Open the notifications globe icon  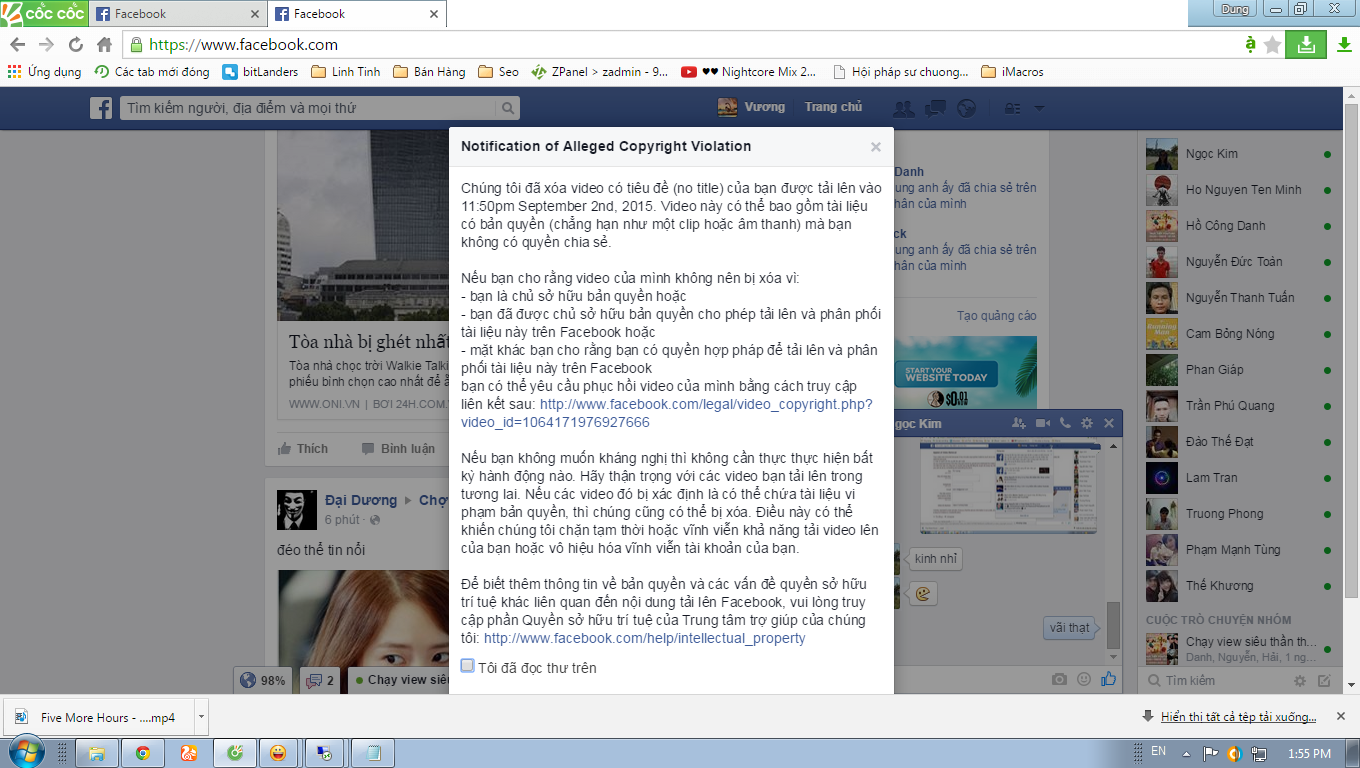(966, 108)
